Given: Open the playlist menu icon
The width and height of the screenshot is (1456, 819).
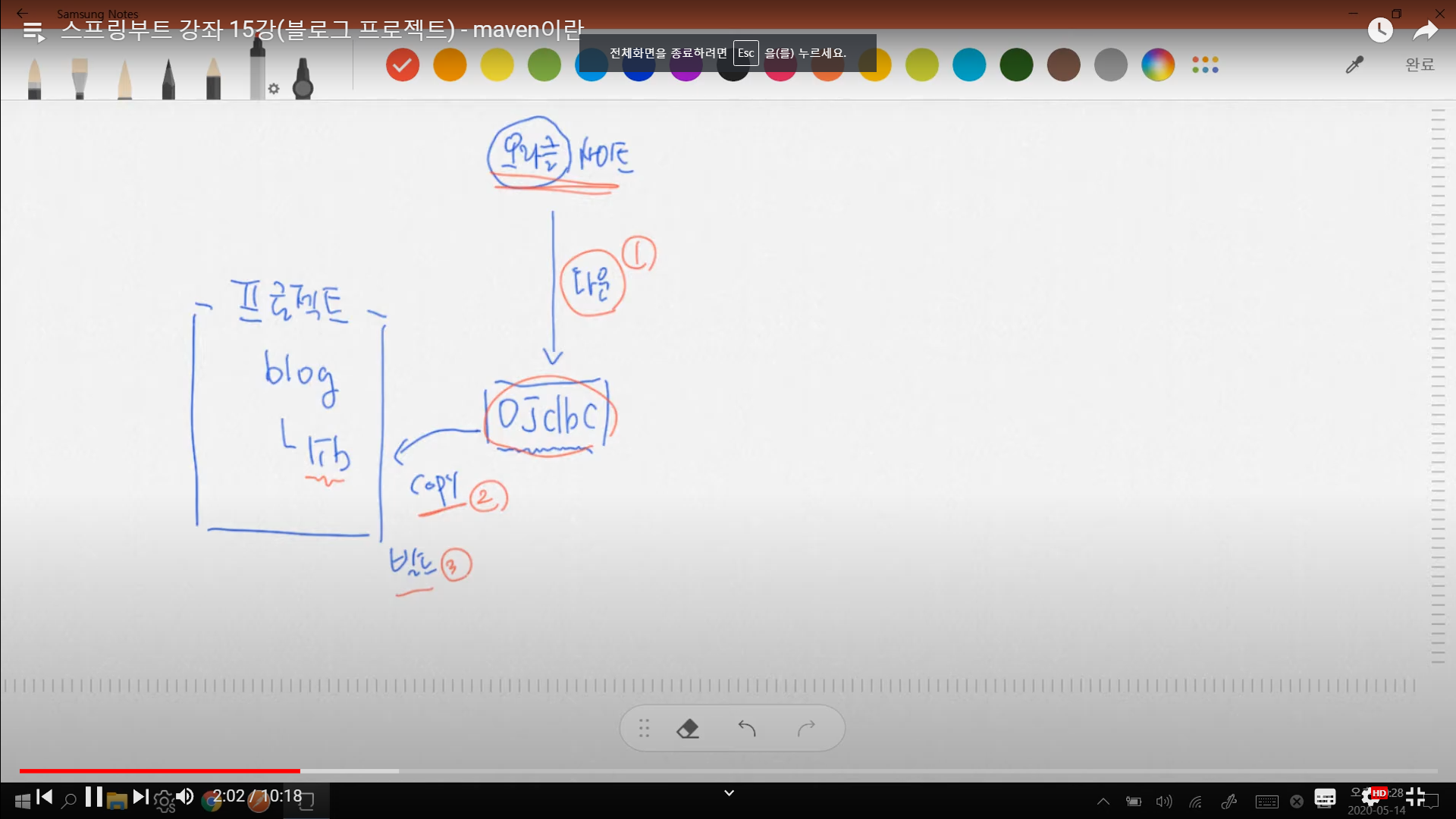Looking at the screenshot, I should tap(33, 32).
